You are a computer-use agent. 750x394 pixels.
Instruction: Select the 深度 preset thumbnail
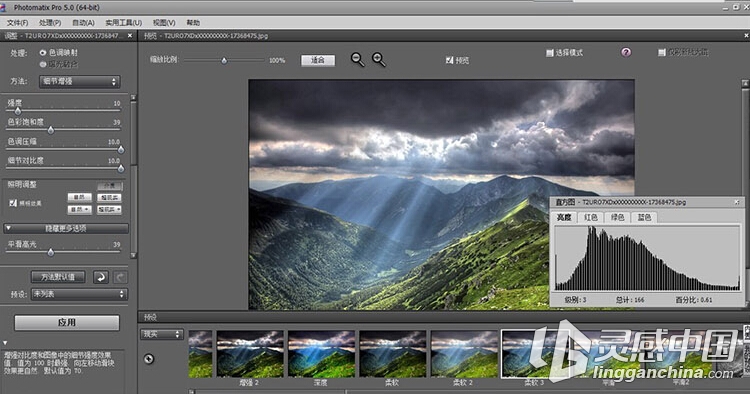tap(321, 354)
